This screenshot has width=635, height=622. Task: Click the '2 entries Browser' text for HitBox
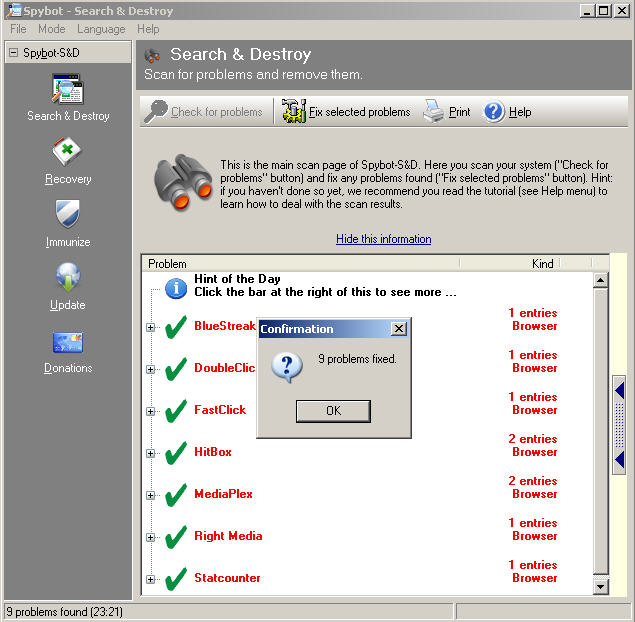pyautogui.click(x=533, y=445)
